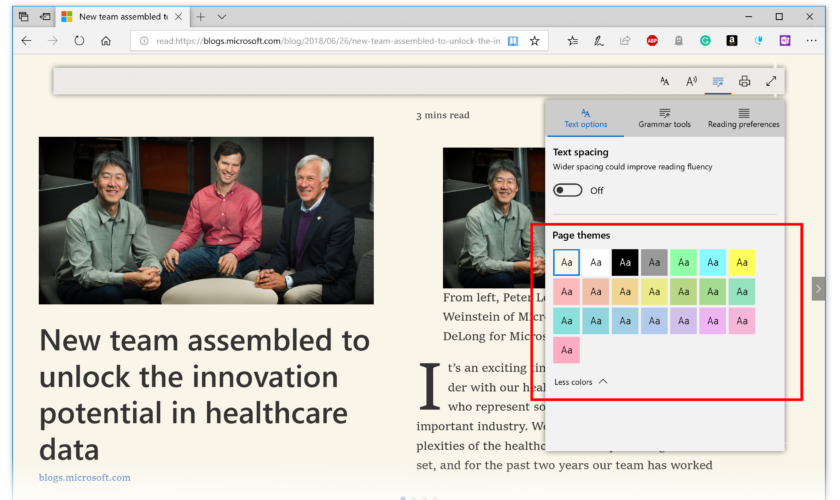Image resolution: width=840 pixels, height=500 pixels.
Task: Turn on the Text spacing toggle
Action: [567, 190]
